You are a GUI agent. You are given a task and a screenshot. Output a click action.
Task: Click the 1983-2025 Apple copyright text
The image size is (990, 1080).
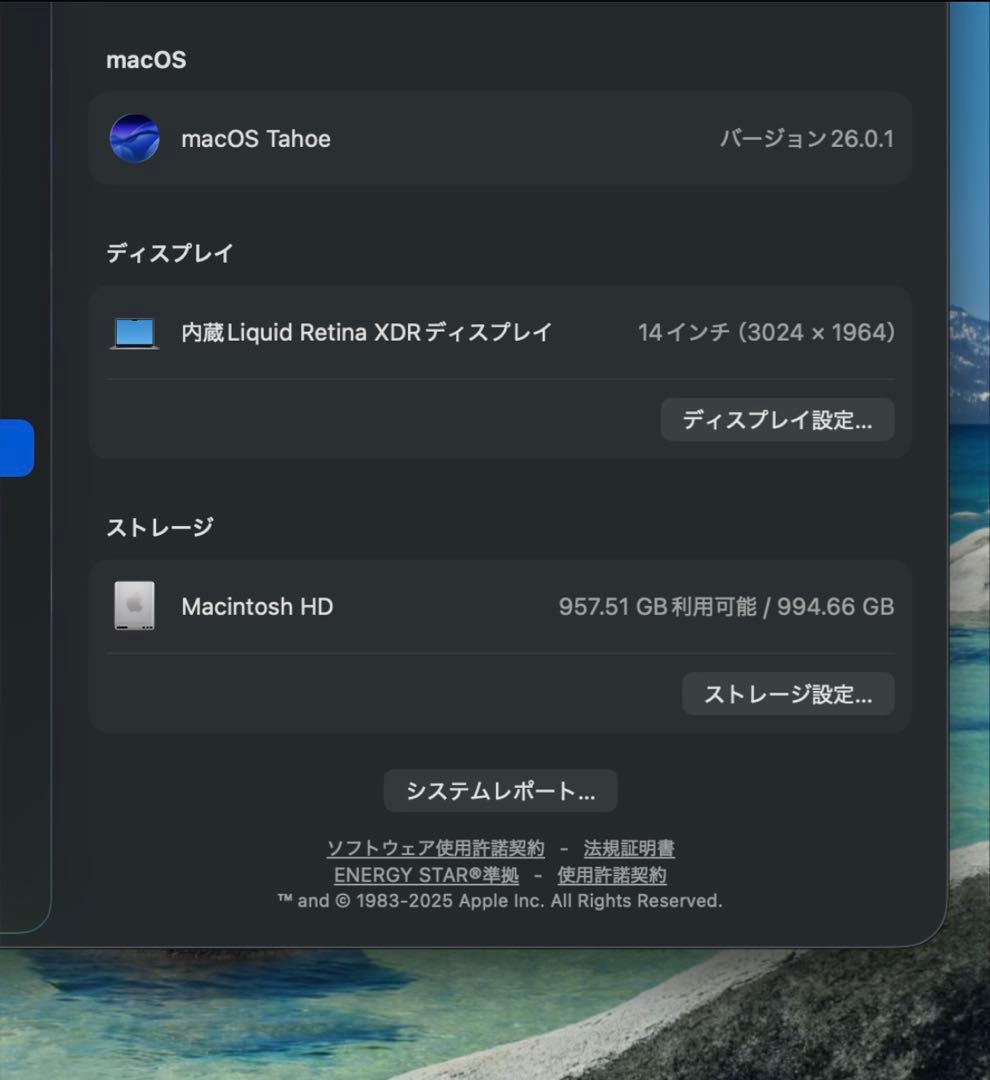point(500,900)
